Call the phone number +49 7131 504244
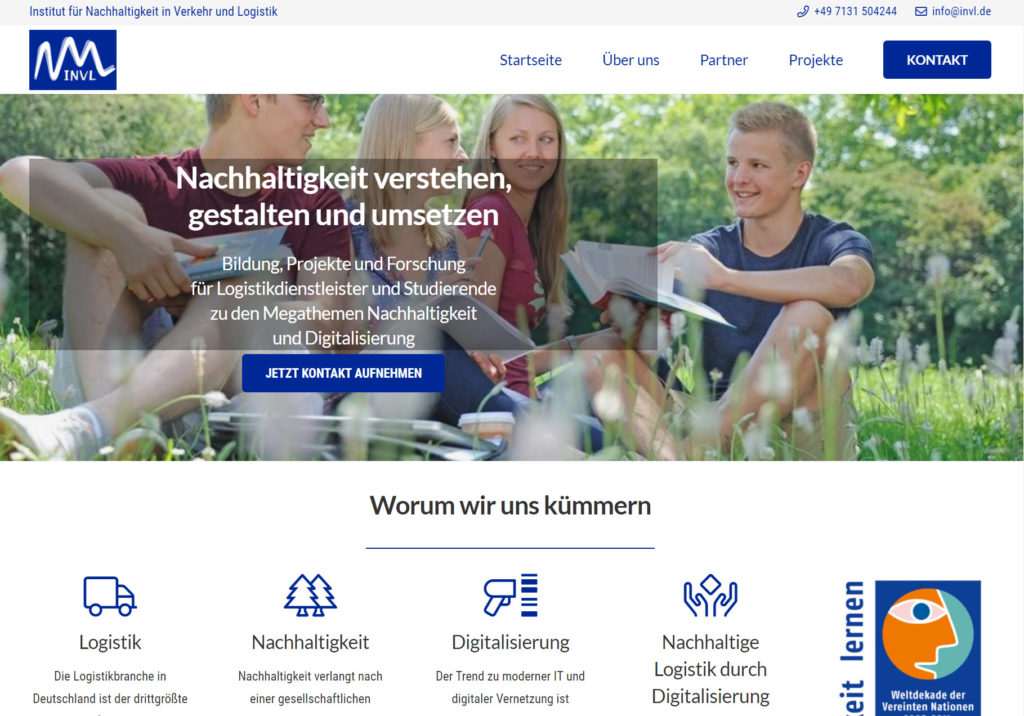1024x716 pixels. pyautogui.click(x=855, y=11)
